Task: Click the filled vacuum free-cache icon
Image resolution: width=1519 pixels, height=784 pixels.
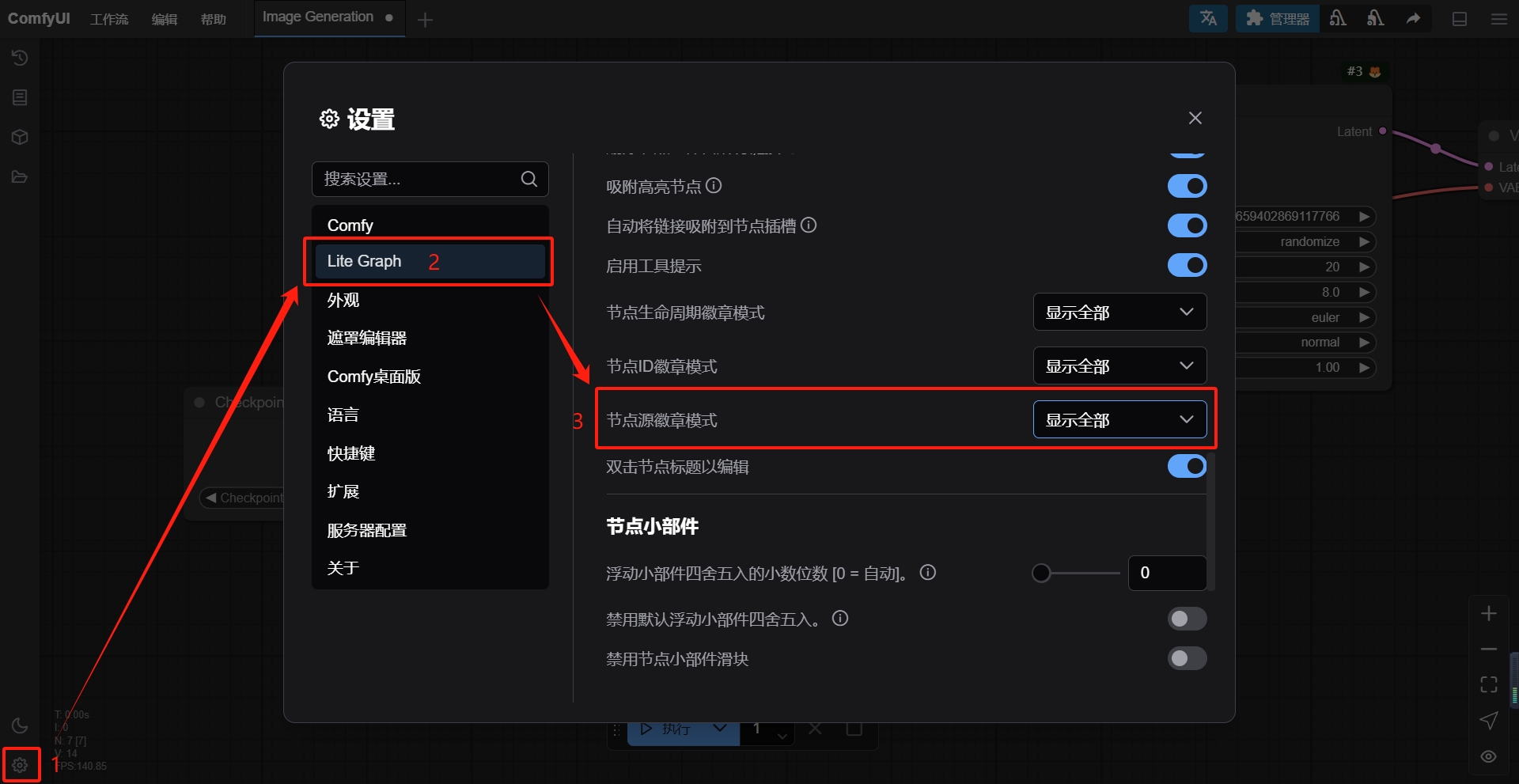Action: 1376,18
